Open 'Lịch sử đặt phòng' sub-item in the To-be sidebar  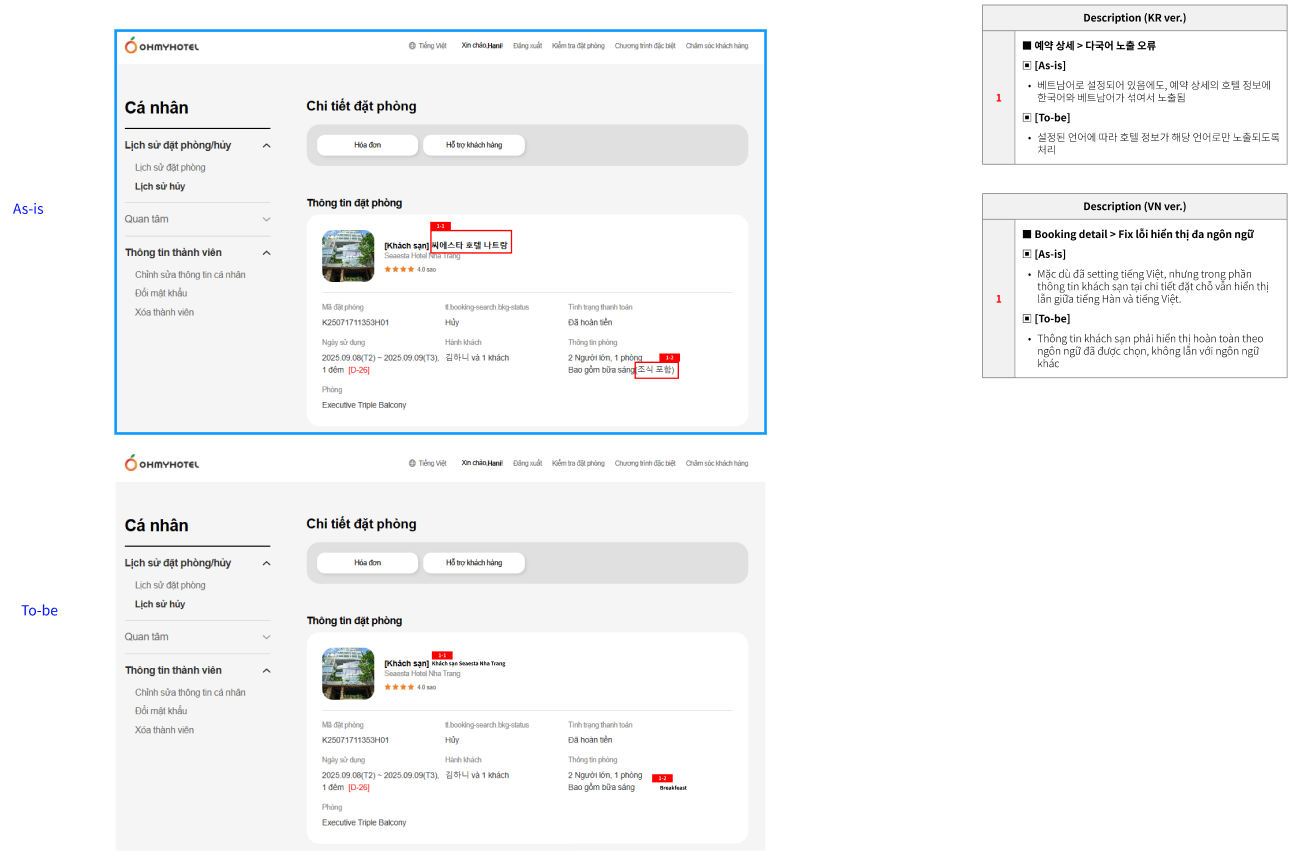tap(170, 586)
